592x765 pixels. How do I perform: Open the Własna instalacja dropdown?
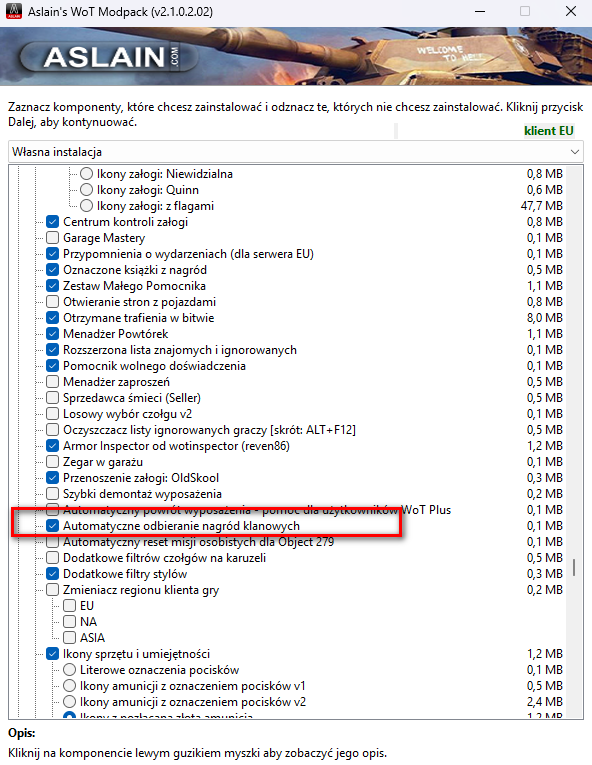(x=296, y=152)
